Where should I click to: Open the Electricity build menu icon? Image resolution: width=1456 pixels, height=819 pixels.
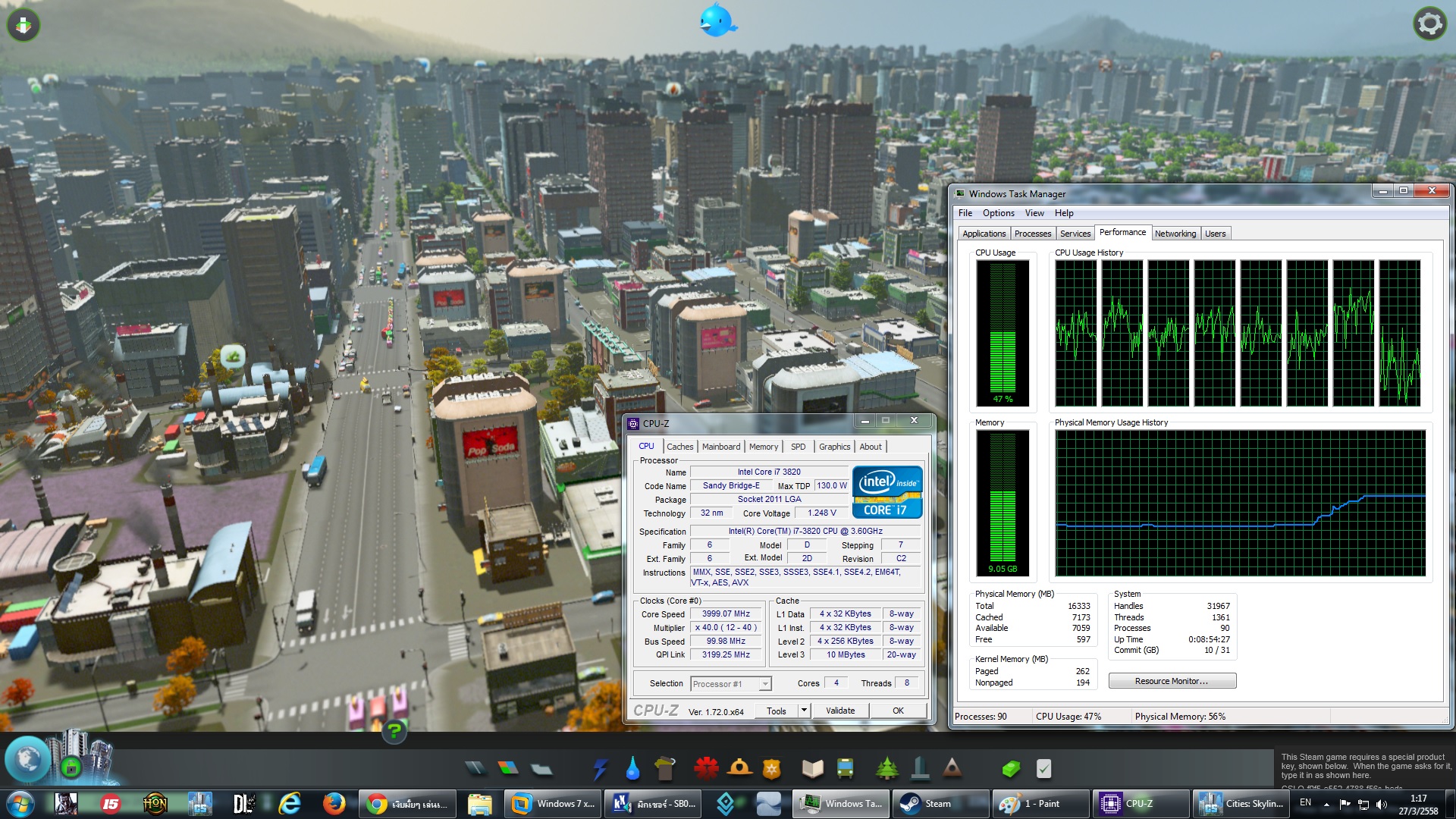click(601, 769)
